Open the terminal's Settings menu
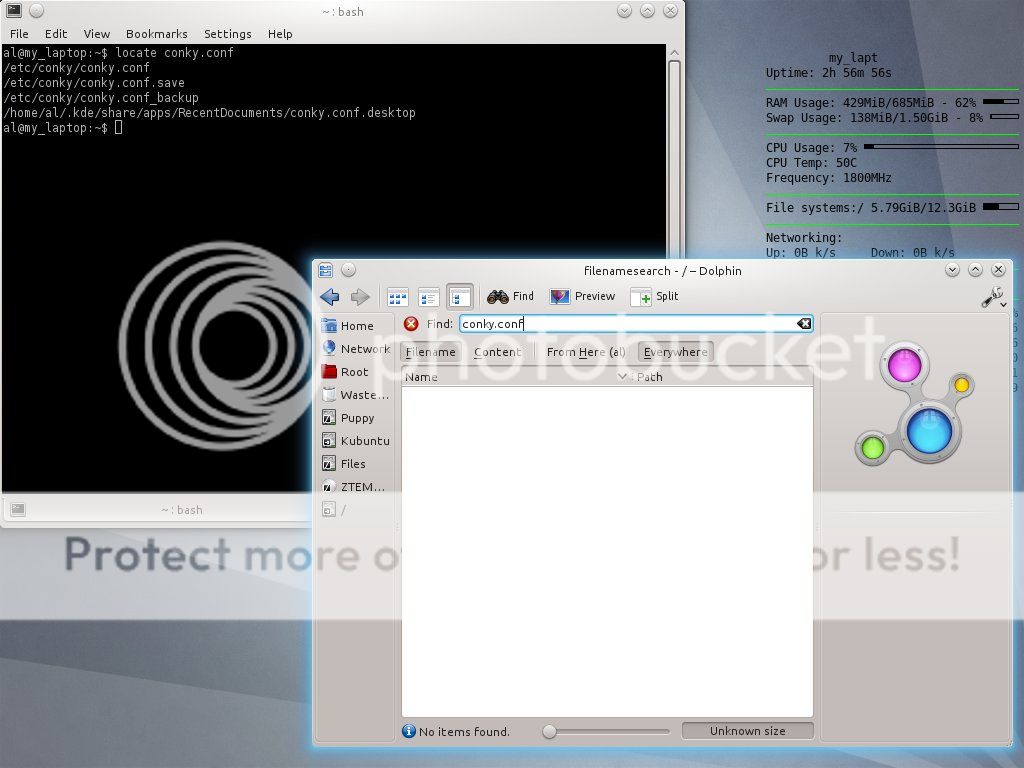The width and height of the screenshot is (1024, 768). click(x=227, y=34)
